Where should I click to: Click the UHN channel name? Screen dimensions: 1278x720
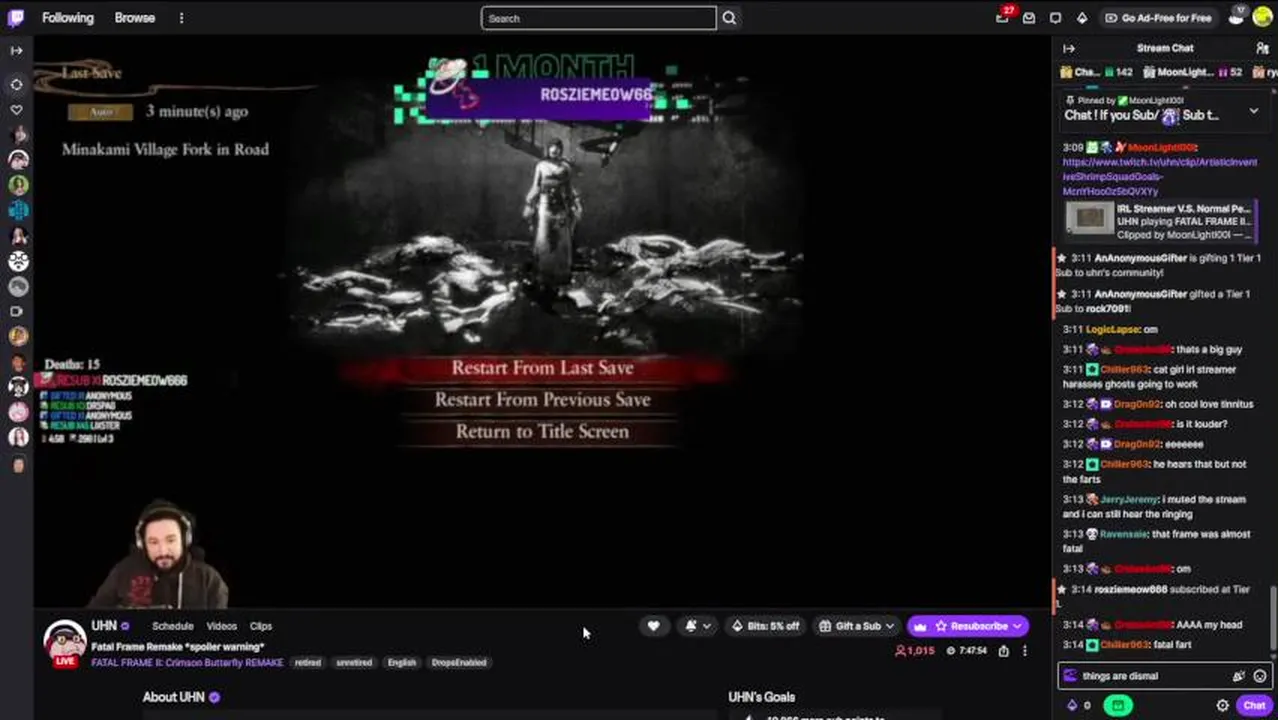104,626
